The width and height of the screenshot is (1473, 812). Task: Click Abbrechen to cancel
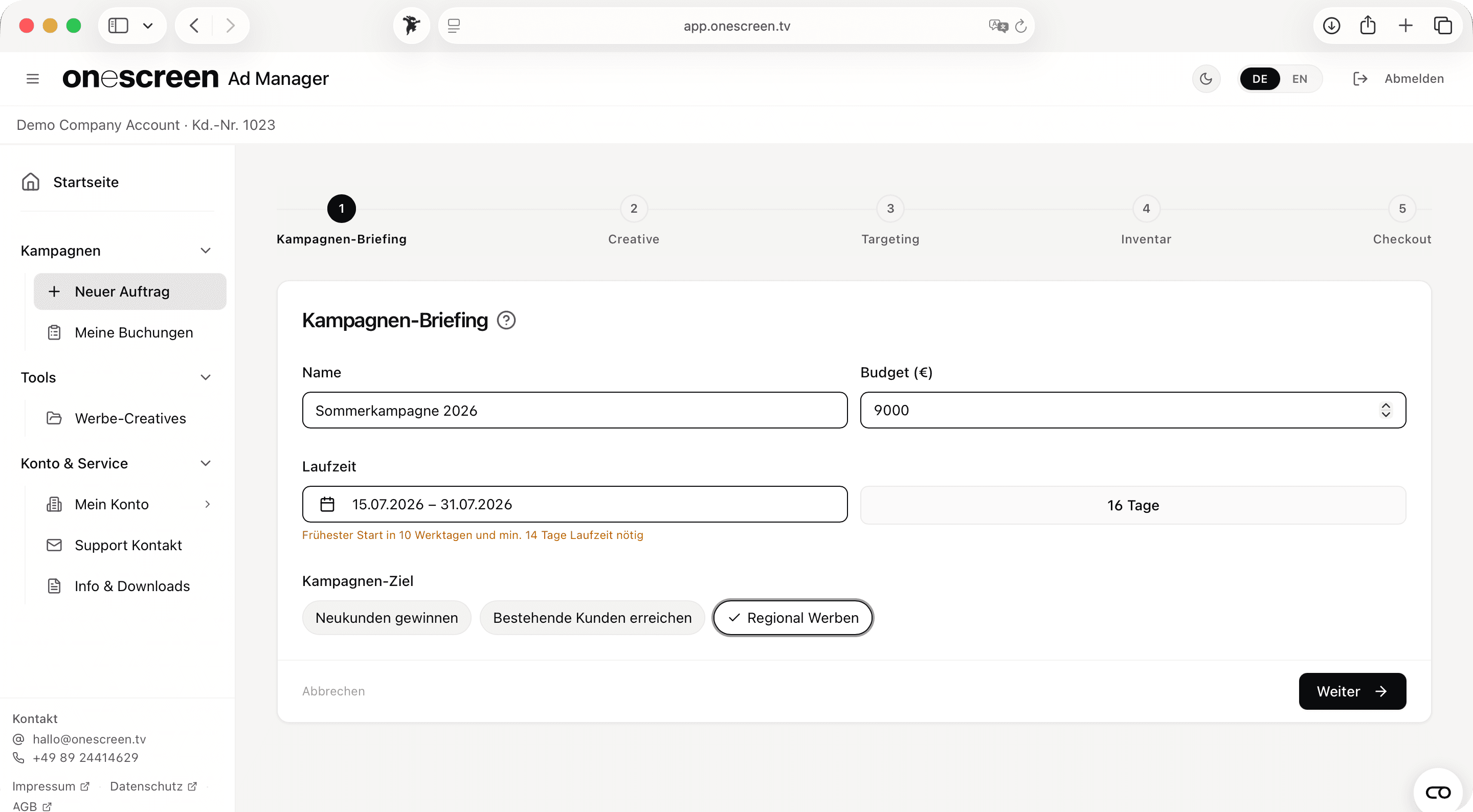tap(333, 691)
